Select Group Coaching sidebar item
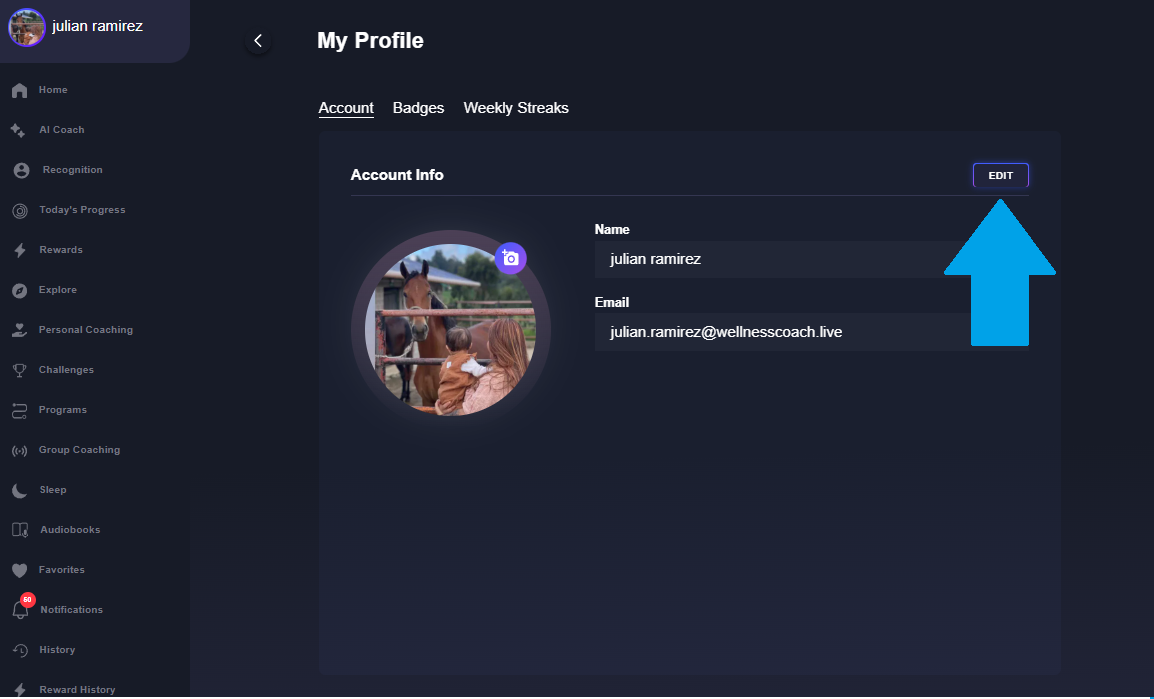 click(79, 450)
